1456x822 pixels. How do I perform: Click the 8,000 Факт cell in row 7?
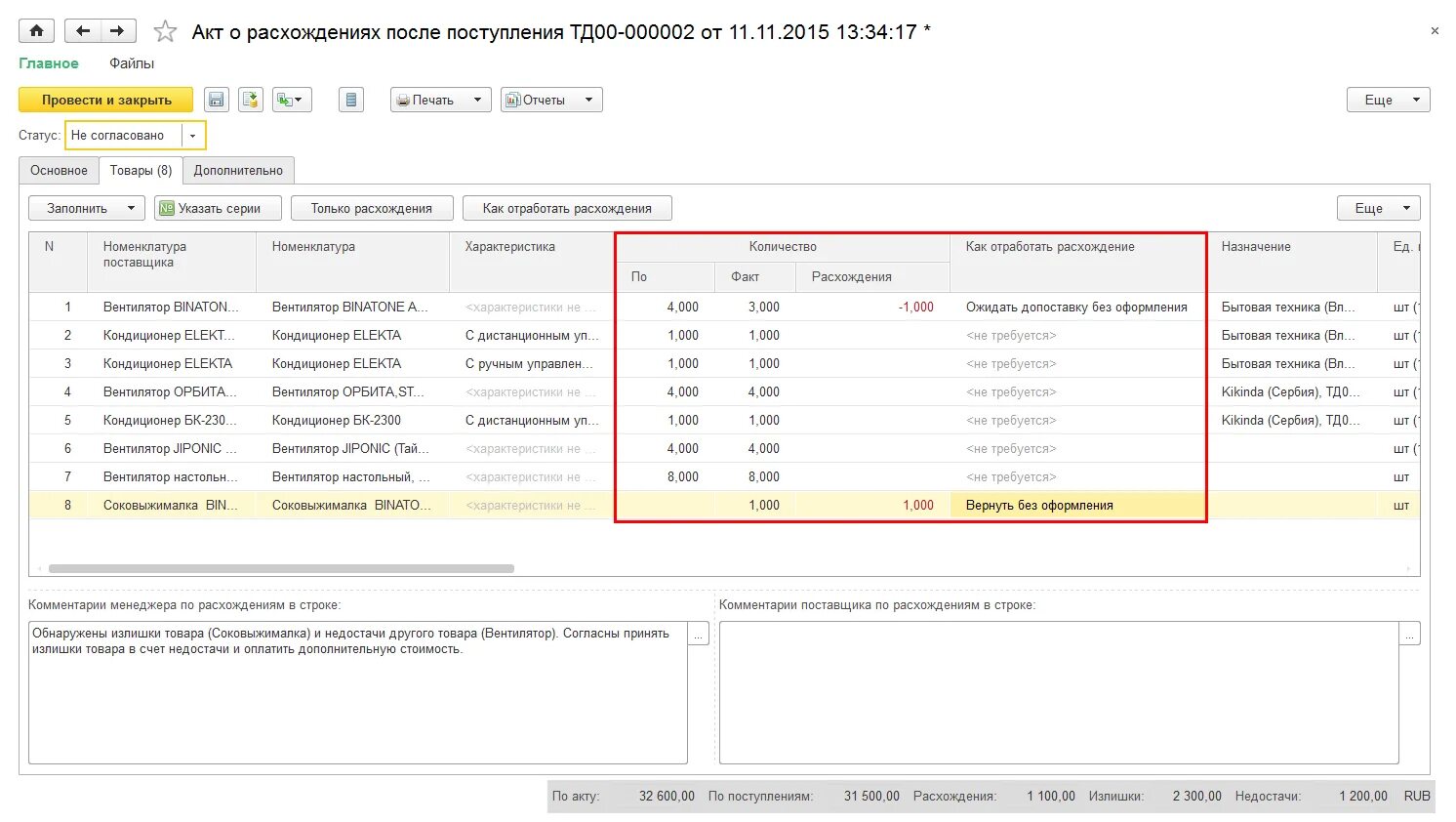point(754,476)
